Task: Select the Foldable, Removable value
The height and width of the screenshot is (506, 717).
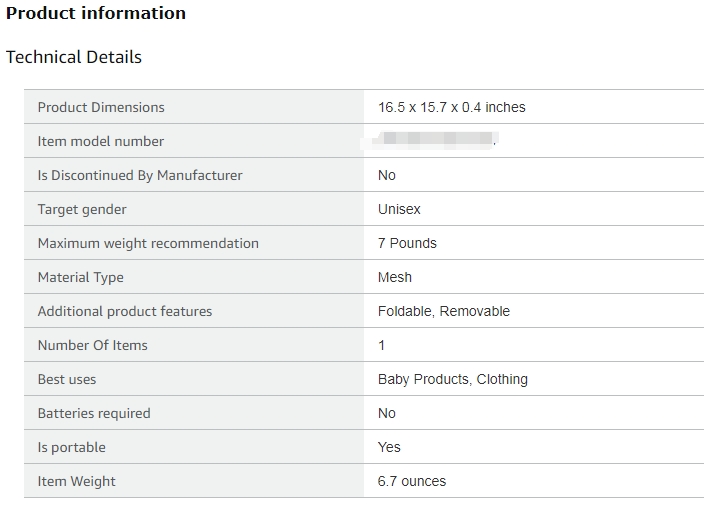Action: point(444,311)
